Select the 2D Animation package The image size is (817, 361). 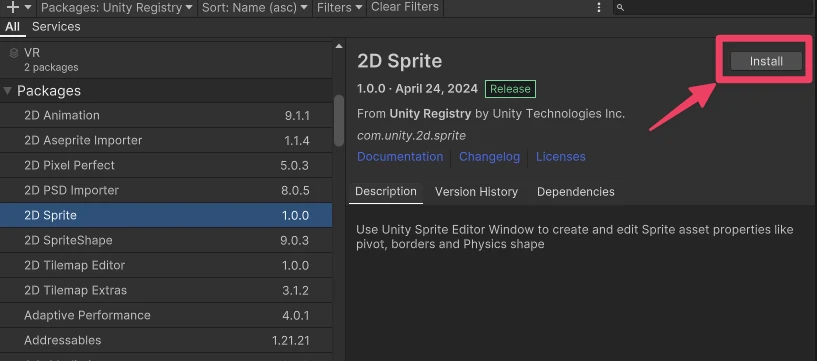click(166, 115)
